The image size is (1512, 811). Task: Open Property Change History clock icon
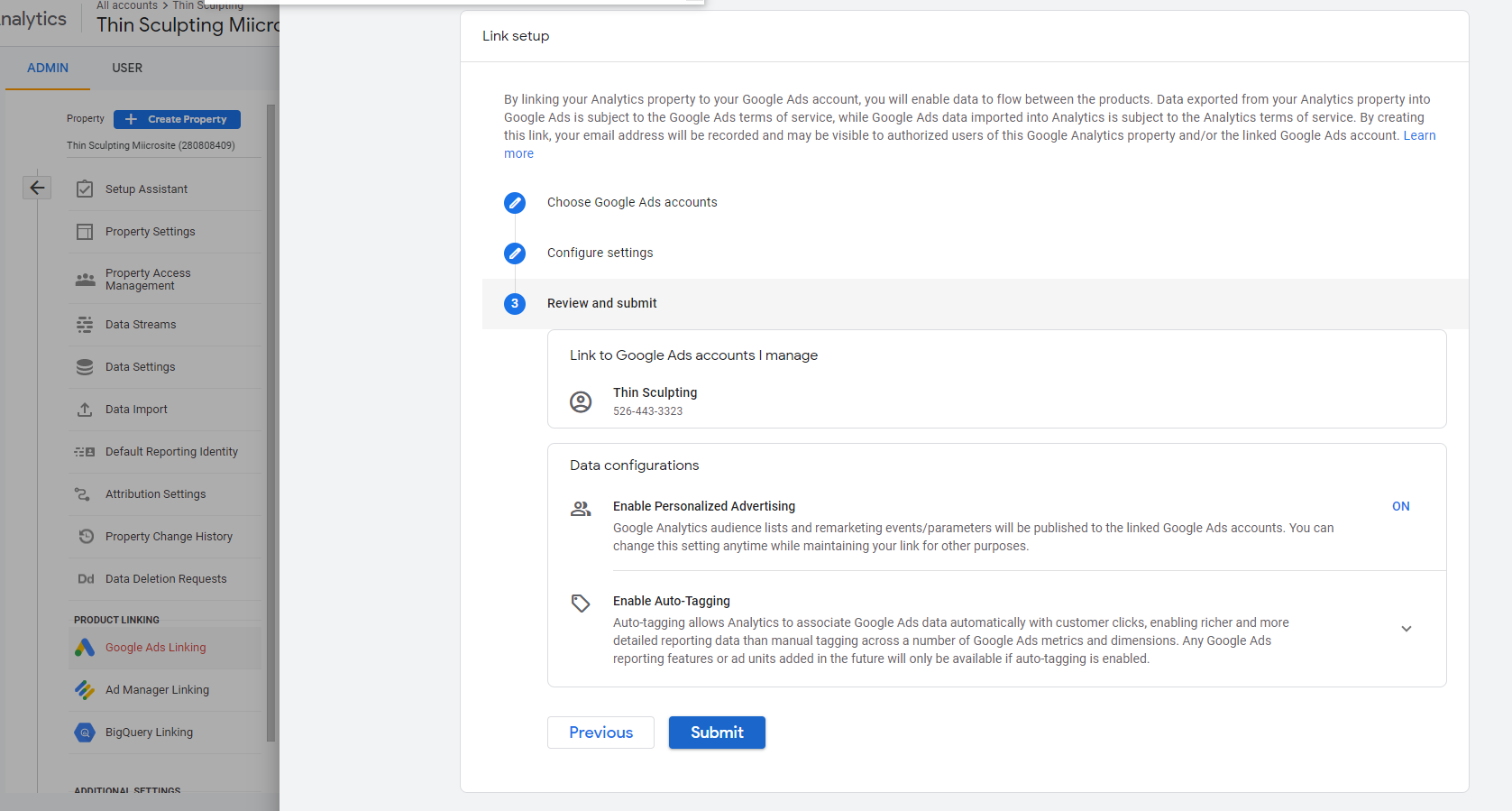[x=86, y=536]
